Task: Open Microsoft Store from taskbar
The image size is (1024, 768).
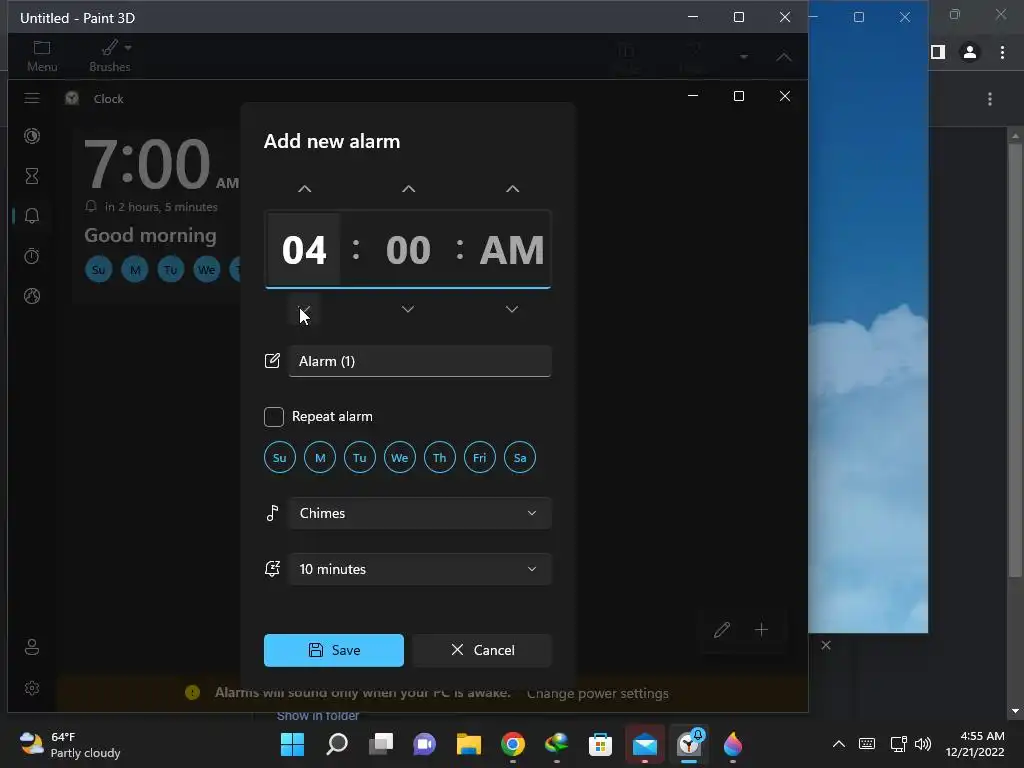Action: pyautogui.click(x=600, y=744)
